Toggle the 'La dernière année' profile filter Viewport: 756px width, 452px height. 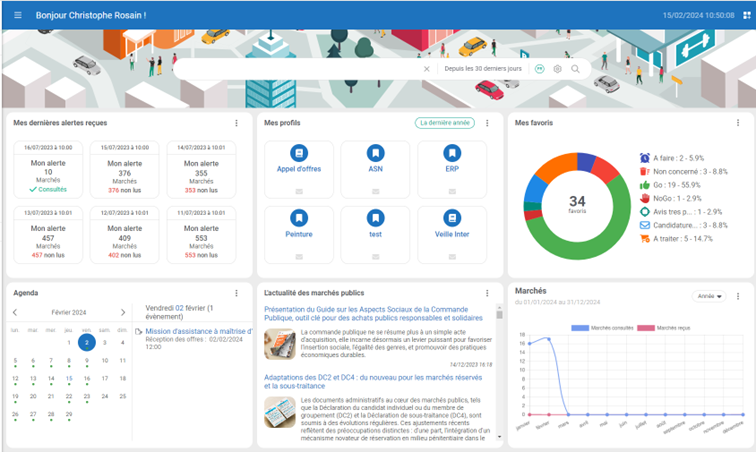click(x=445, y=123)
